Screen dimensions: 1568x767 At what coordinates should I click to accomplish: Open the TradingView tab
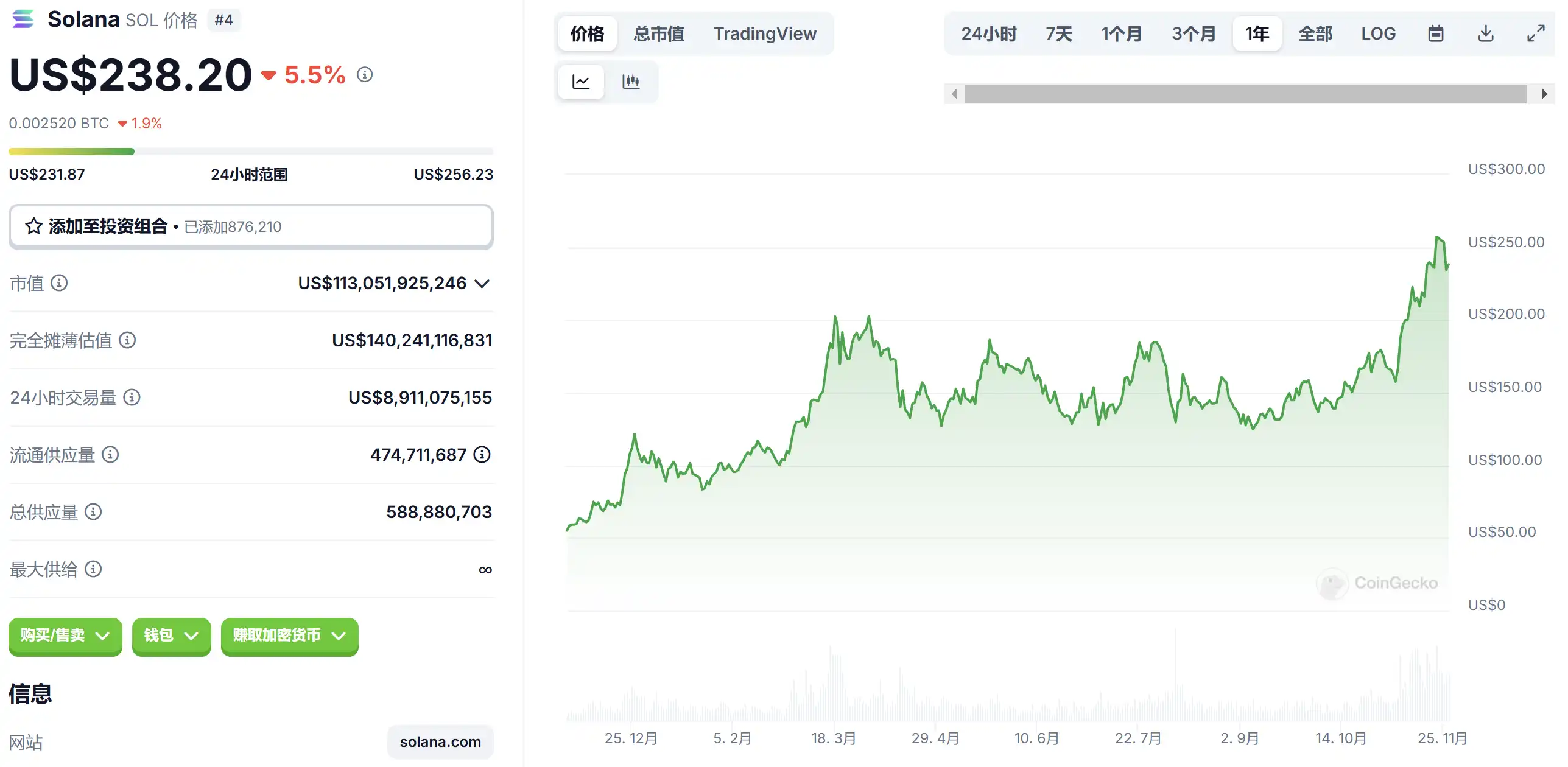point(765,33)
